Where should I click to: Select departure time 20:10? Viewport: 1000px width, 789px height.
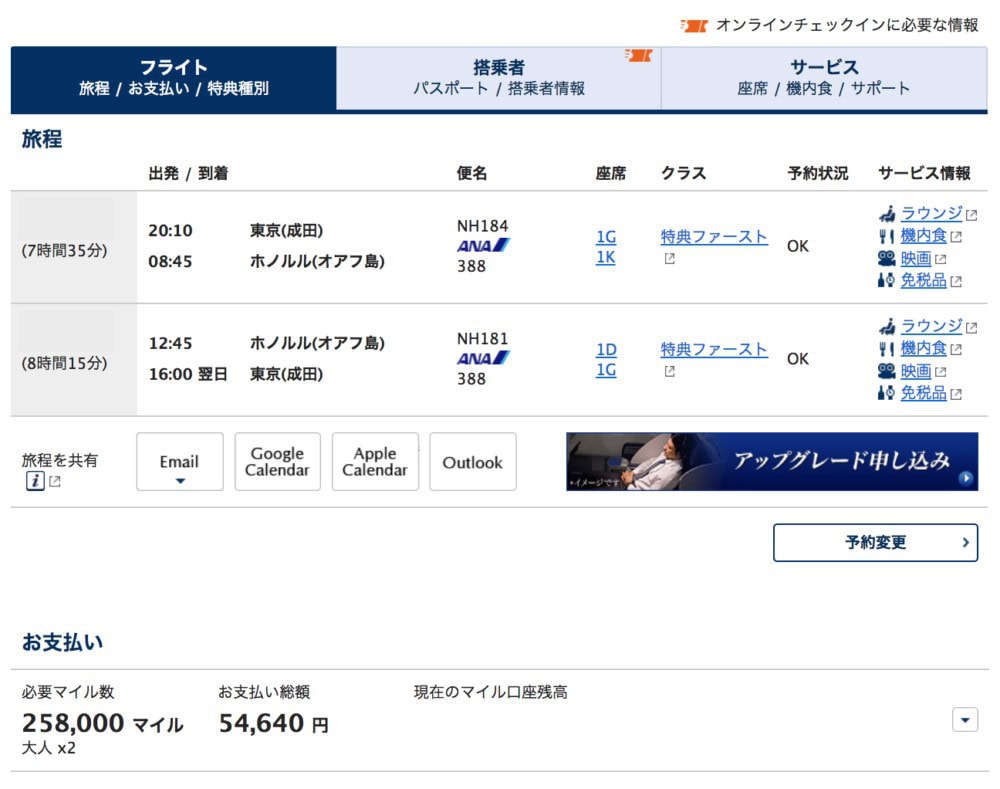(170, 230)
